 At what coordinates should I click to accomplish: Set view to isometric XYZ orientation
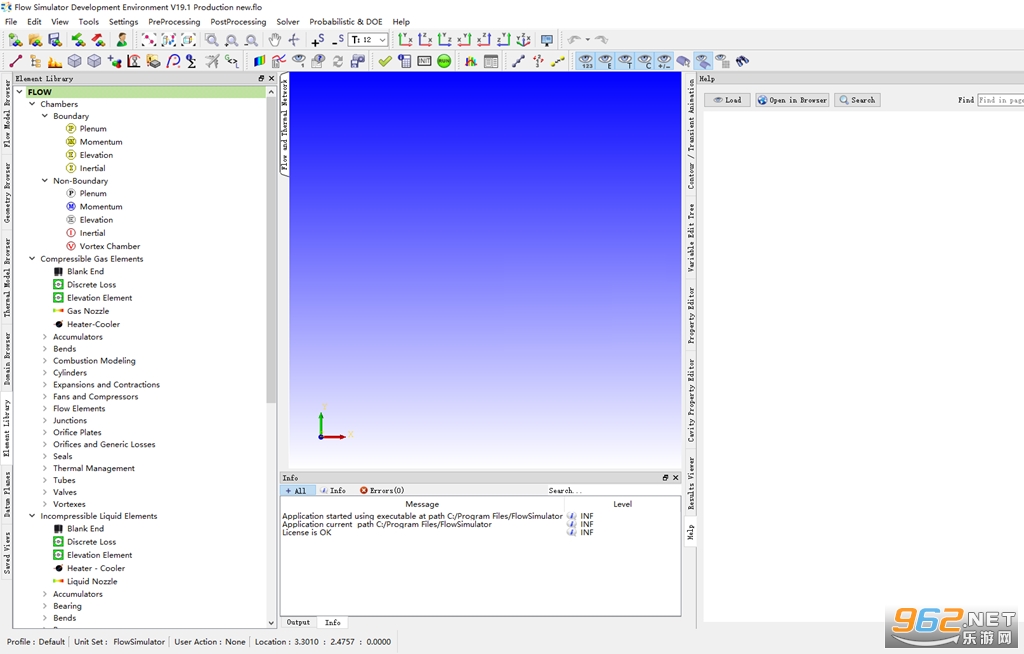523,40
